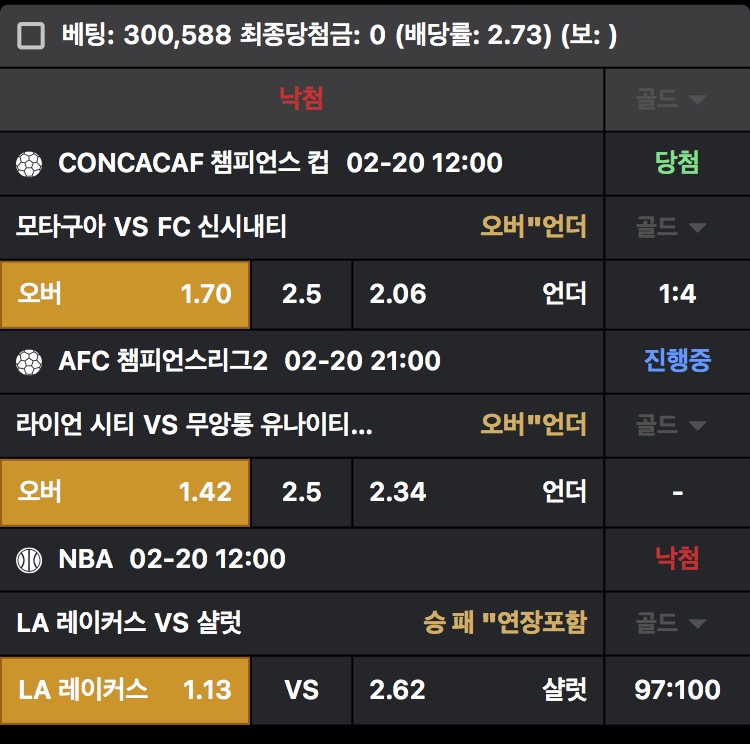
Task: Pick the 오버 1.42 bet option
Action: pos(125,492)
